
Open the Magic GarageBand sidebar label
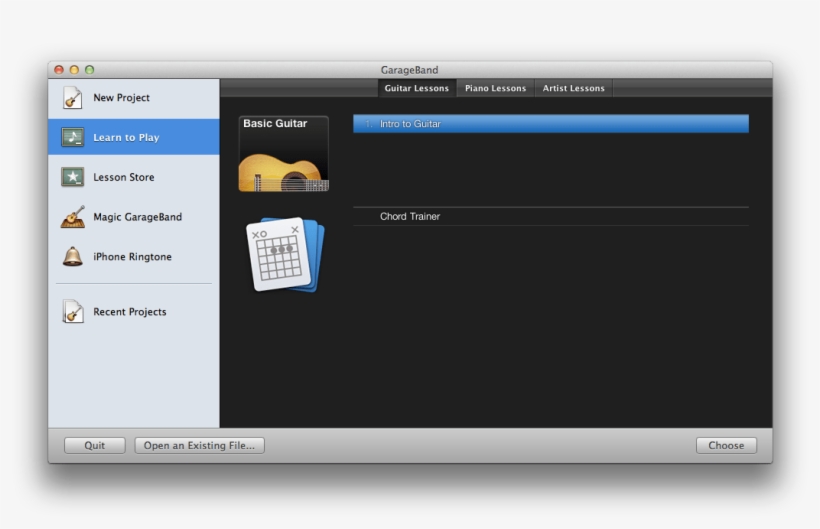tap(138, 217)
